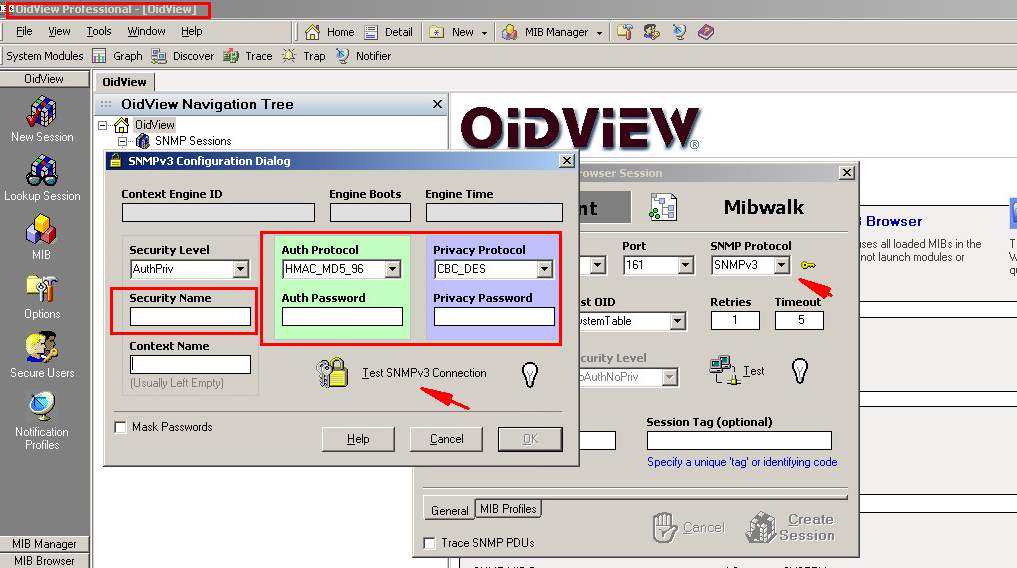Switch to the MIB Profiles tab
1017x568 pixels.
508,509
